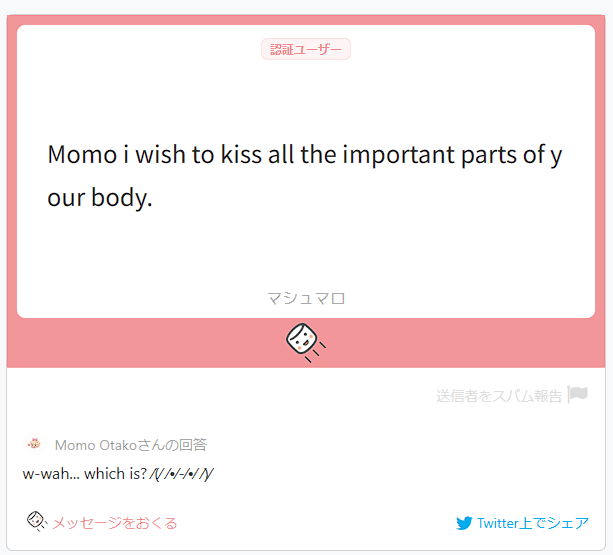
Task: Click the blank area above the spam report
Action: 306,377
